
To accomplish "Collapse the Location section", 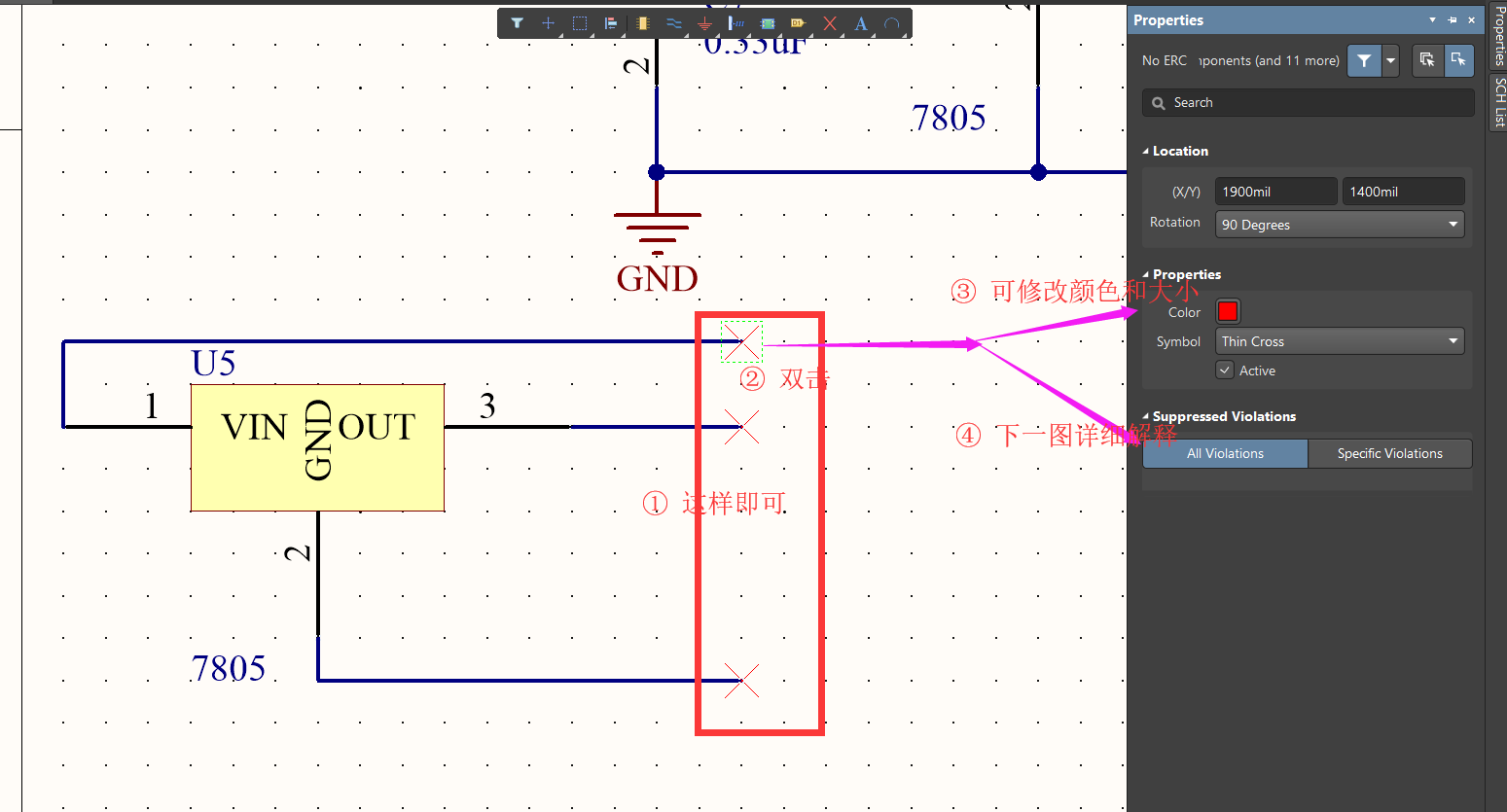I will pyautogui.click(x=1146, y=151).
